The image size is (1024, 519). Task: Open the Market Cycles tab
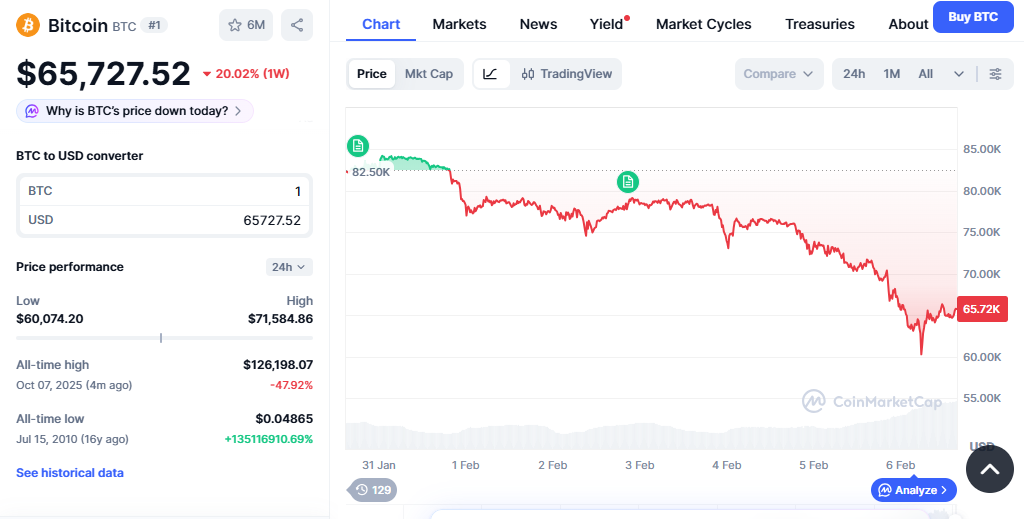click(x=703, y=24)
